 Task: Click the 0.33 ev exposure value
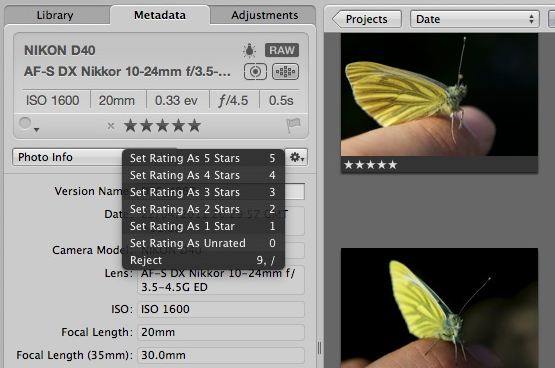pyautogui.click(x=176, y=100)
